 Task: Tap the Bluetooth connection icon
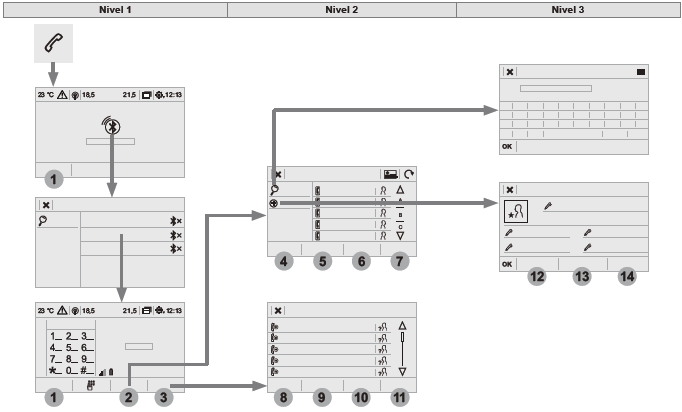[112, 126]
